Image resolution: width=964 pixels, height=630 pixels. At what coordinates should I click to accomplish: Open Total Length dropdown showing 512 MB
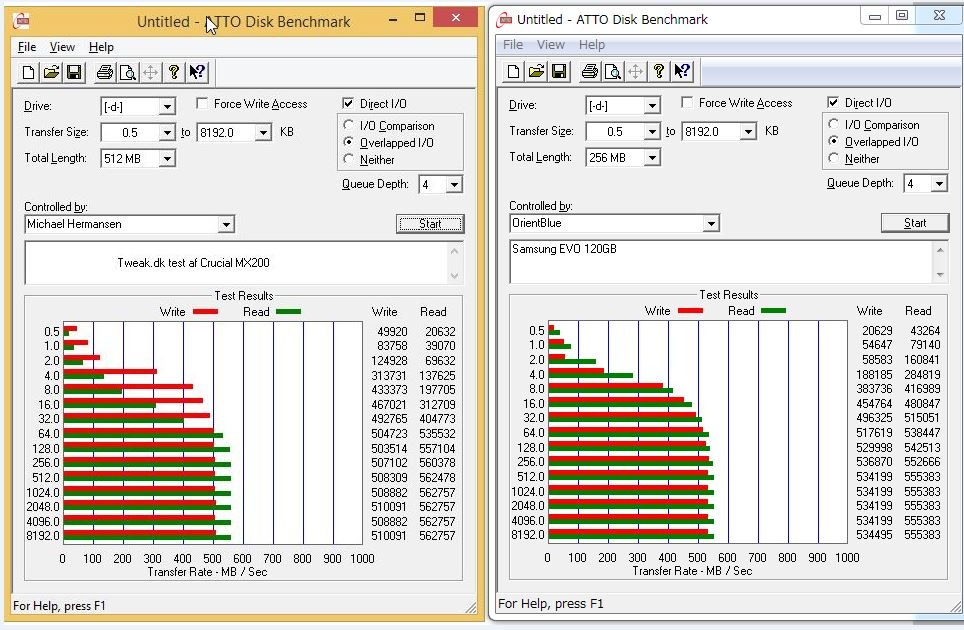(166, 158)
